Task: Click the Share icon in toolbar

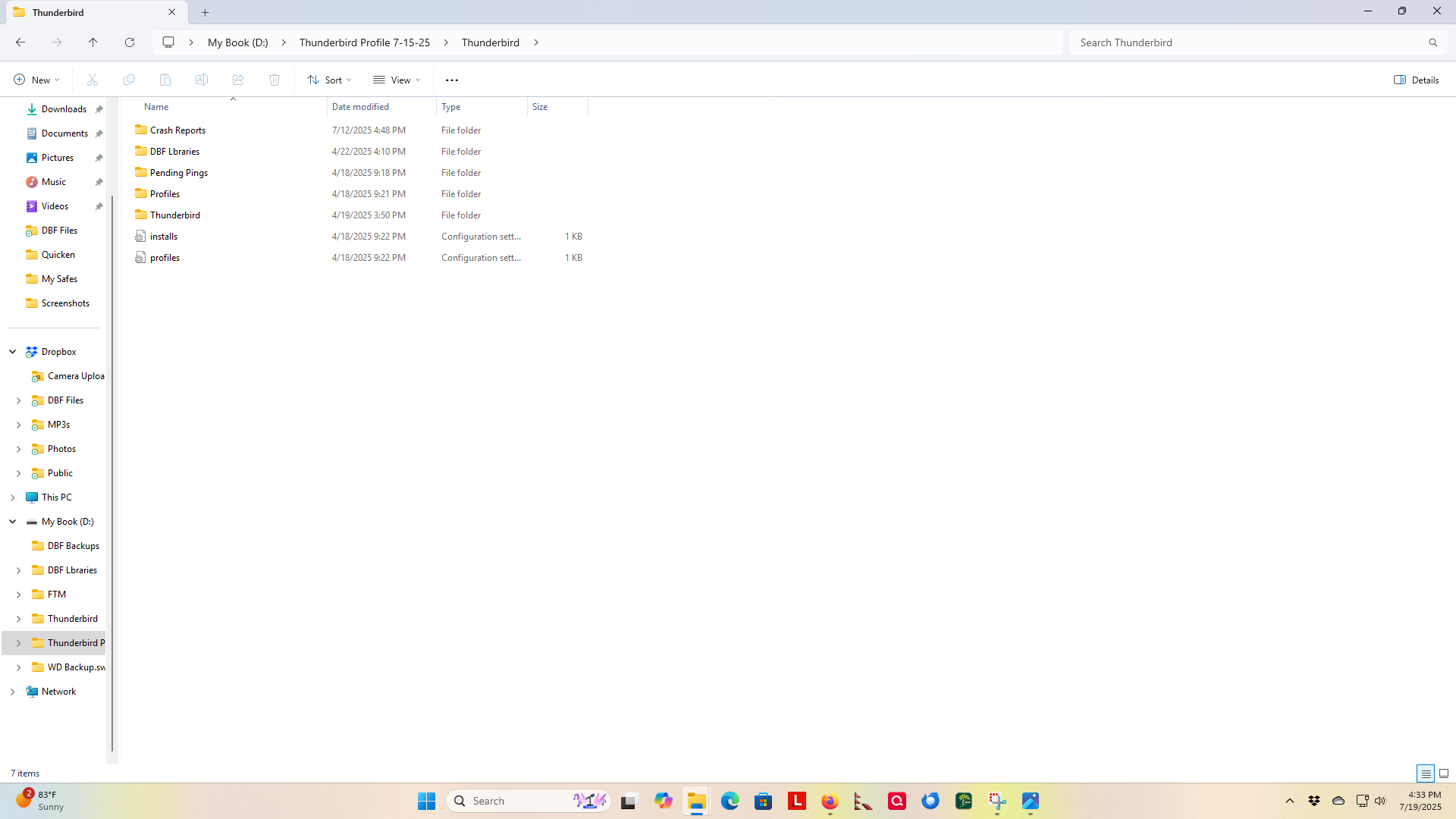Action: 238,80
